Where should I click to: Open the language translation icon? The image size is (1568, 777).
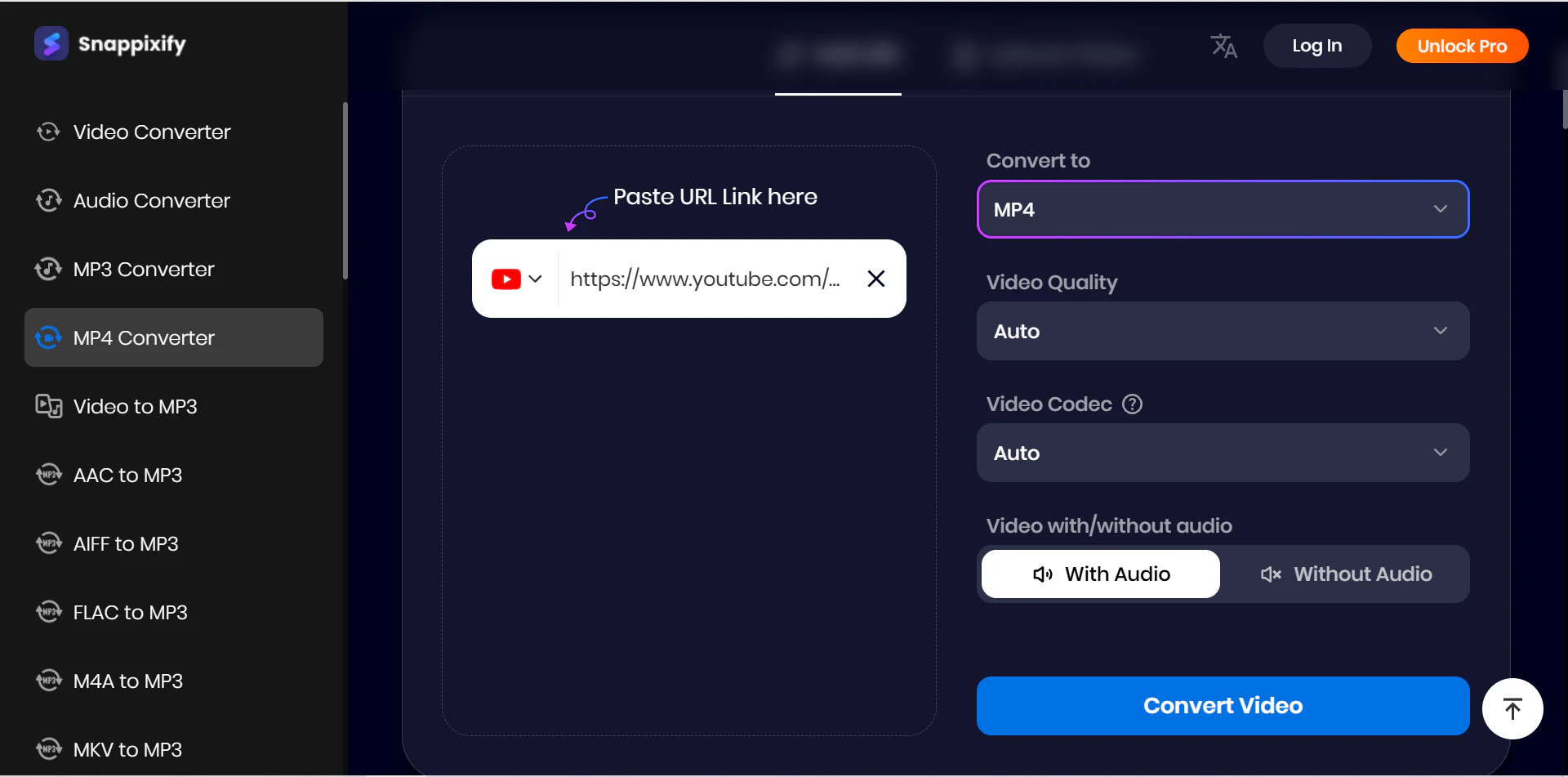pos(1223,46)
